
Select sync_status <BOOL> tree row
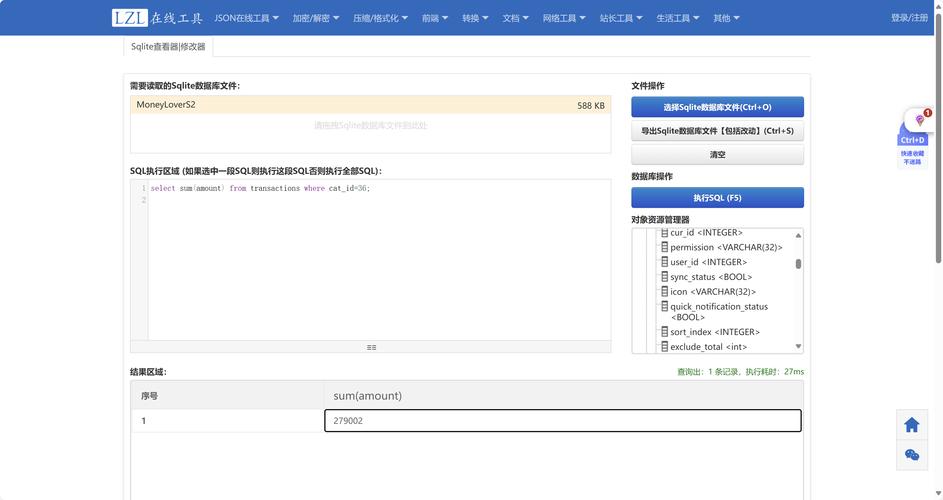coord(711,277)
